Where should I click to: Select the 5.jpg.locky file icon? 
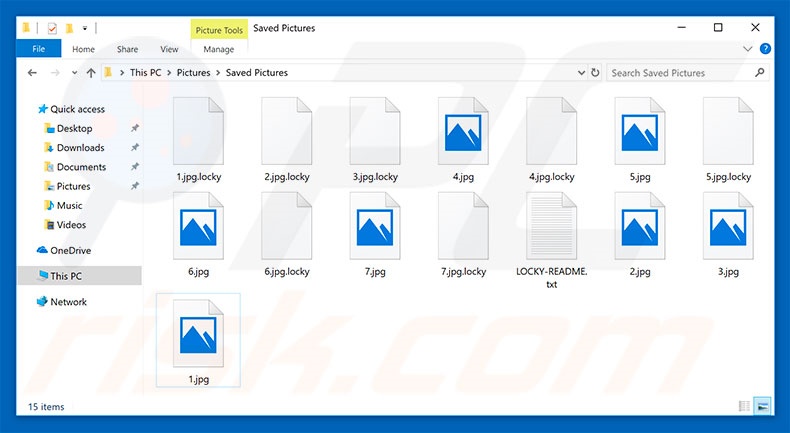[x=728, y=131]
